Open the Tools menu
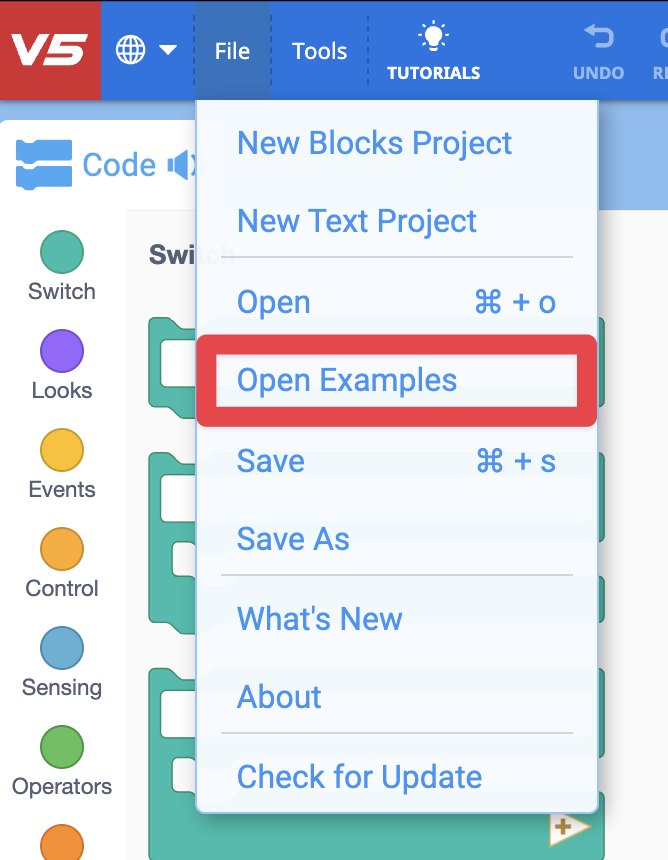 (319, 50)
